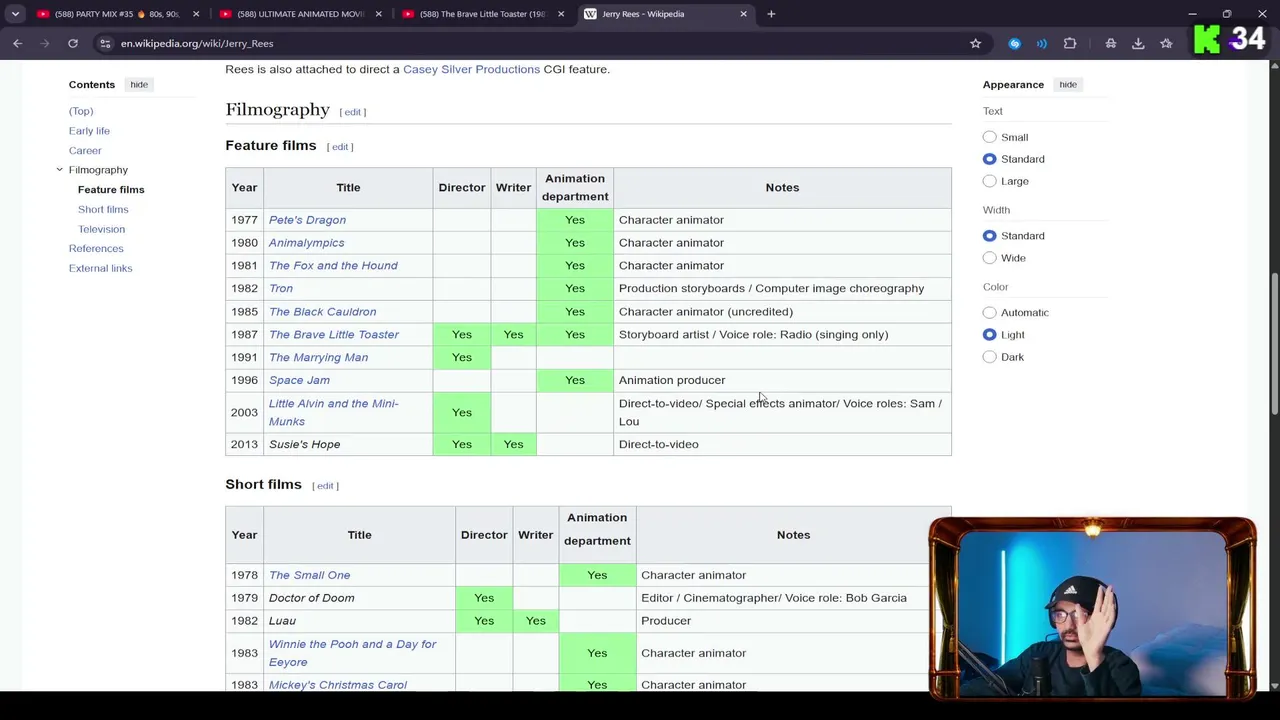Open The Brave Little Toaster table link
The width and height of the screenshot is (1280, 720).
coord(334,335)
